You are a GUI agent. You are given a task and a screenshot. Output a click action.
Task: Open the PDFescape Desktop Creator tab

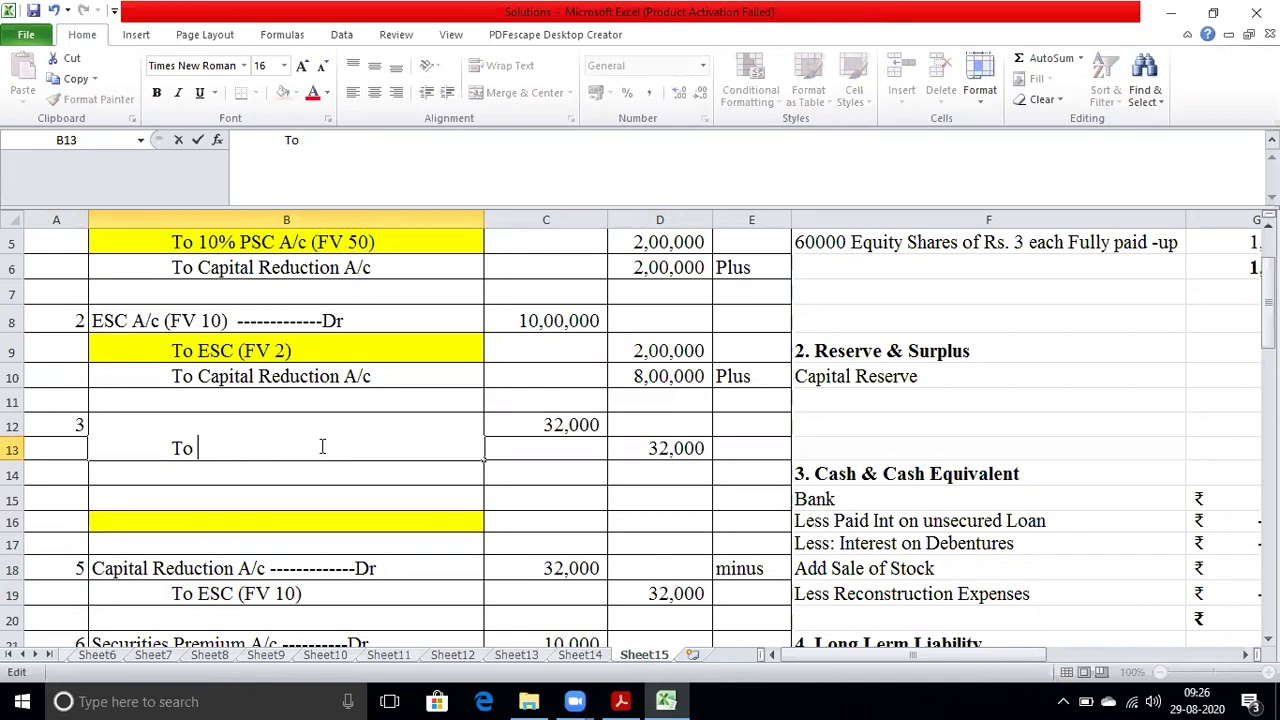point(555,35)
